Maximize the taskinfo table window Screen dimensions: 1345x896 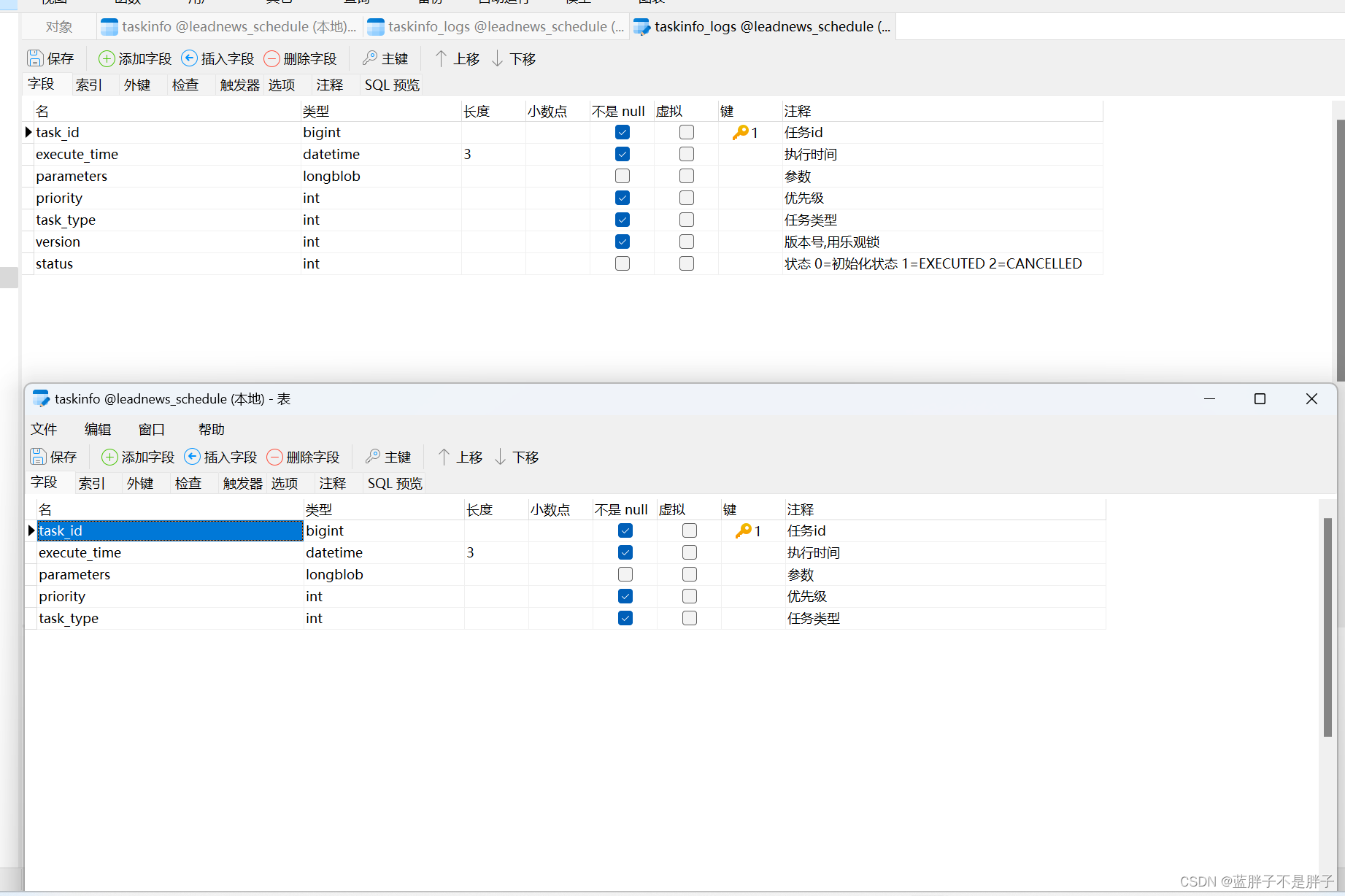tap(1260, 399)
